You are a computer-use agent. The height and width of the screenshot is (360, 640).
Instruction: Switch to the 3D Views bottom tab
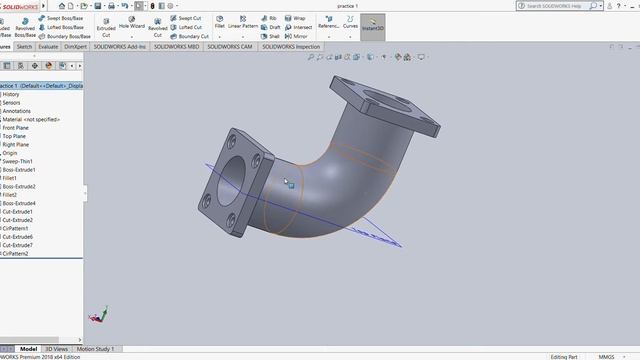pos(56,349)
